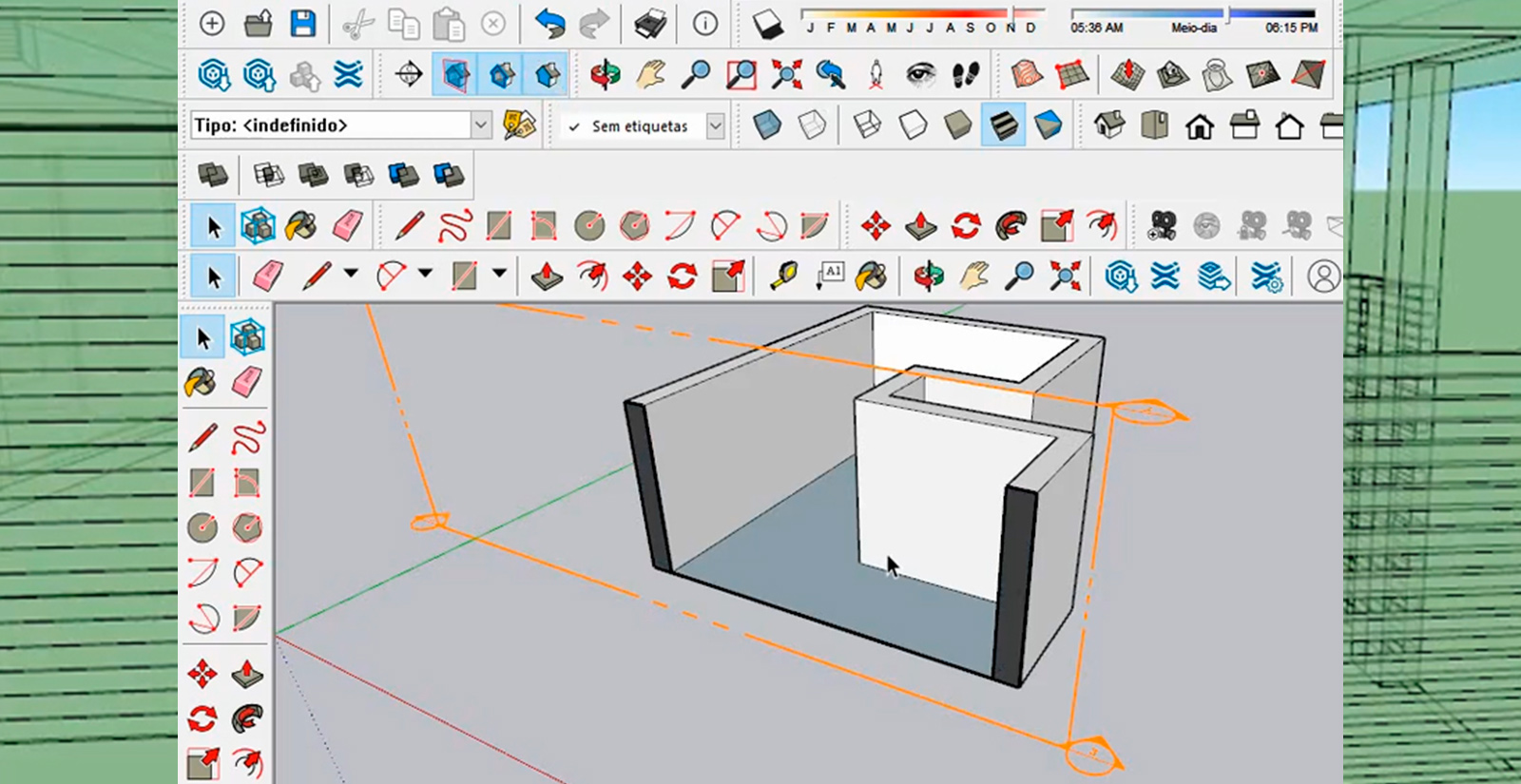Expand the 'Tipo: <indefinido>' dropdown
1521x784 pixels.
[481, 125]
